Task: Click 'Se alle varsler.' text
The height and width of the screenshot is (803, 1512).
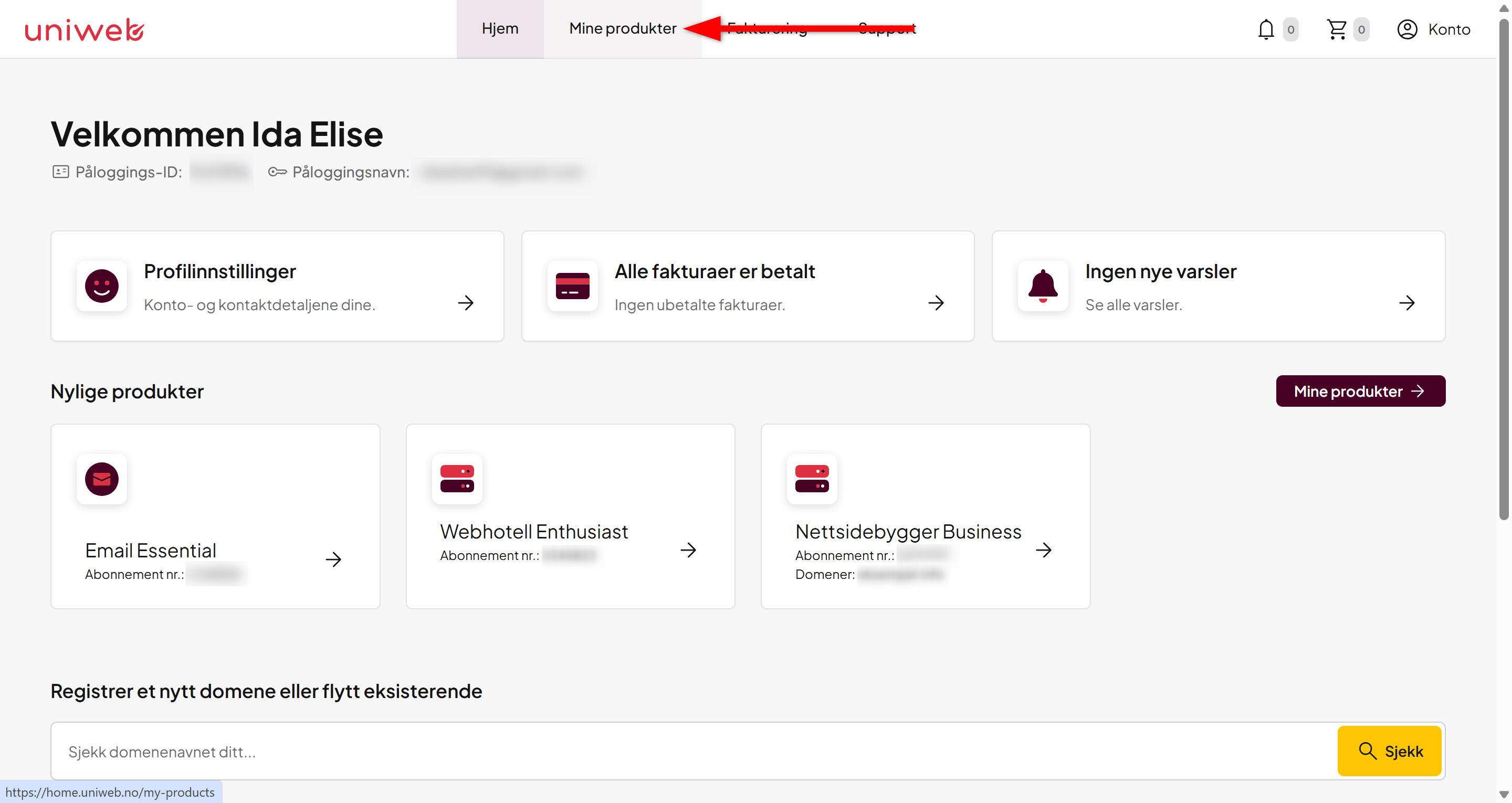Action: (x=1133, y=304)
